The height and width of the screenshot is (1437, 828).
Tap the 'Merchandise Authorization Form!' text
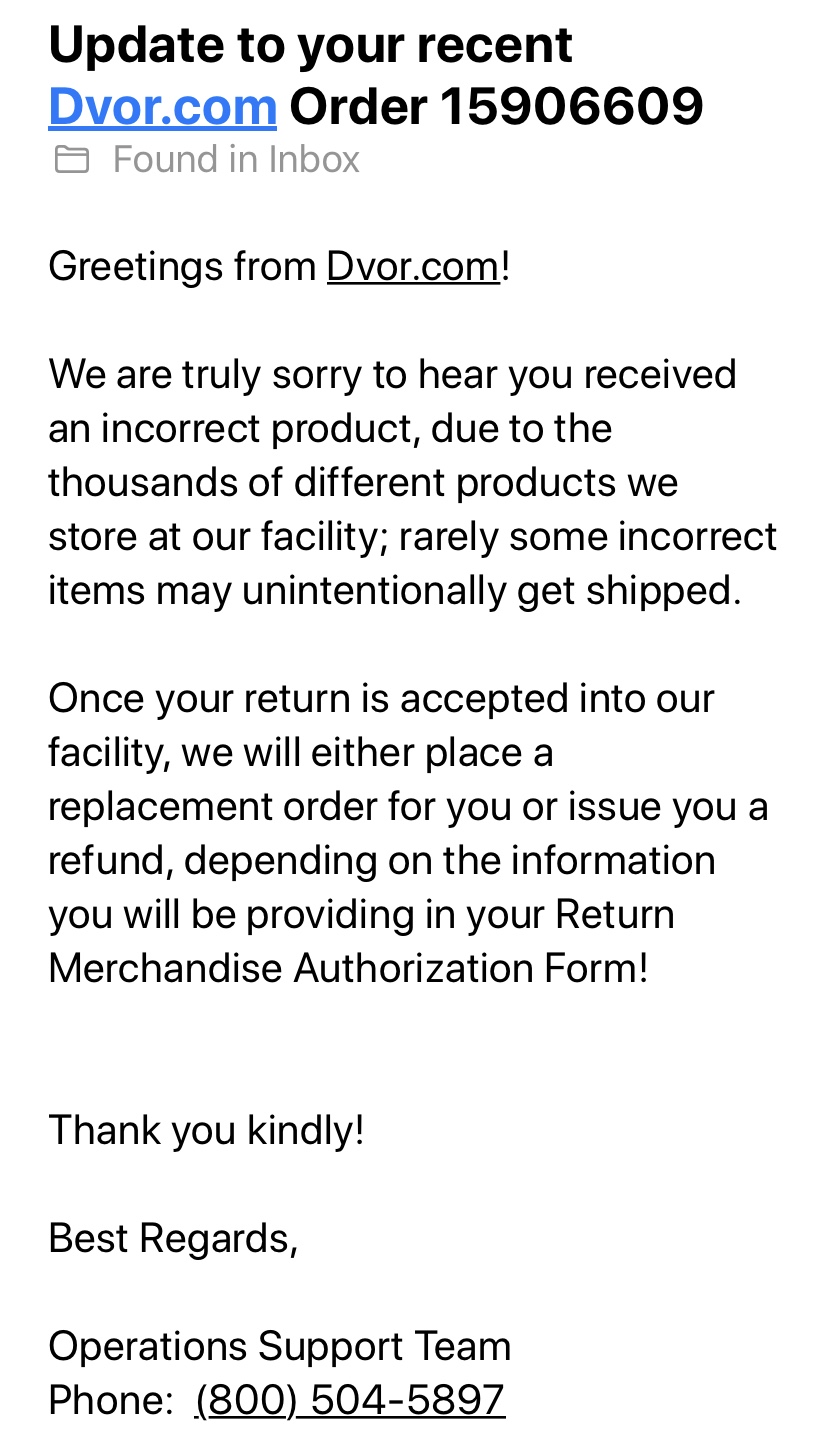point(349,969)
